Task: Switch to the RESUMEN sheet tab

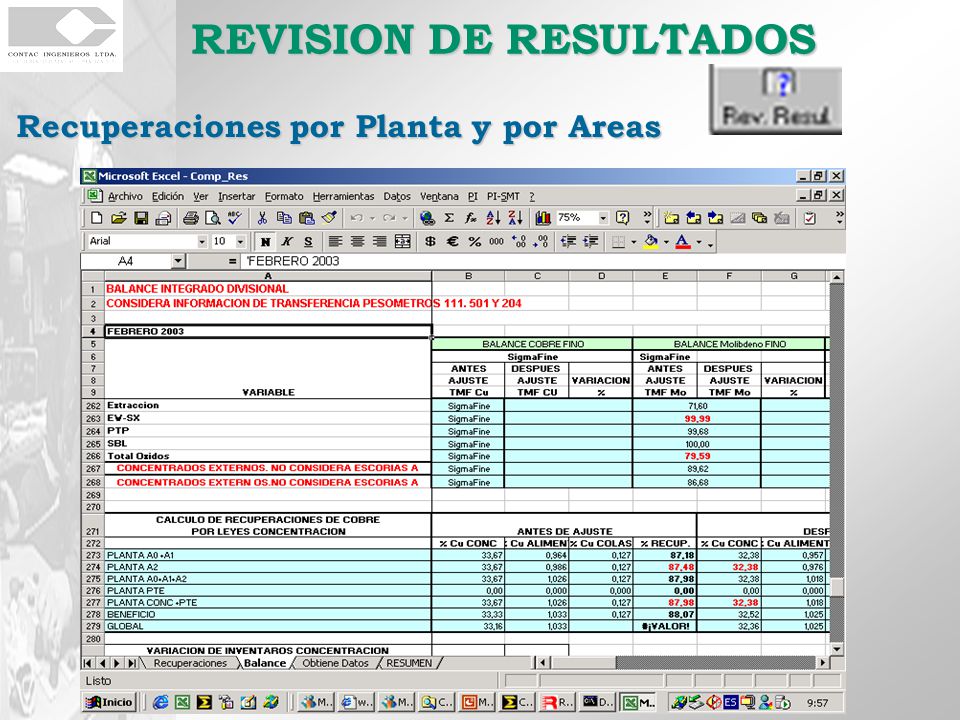Action: coord(409,663)
